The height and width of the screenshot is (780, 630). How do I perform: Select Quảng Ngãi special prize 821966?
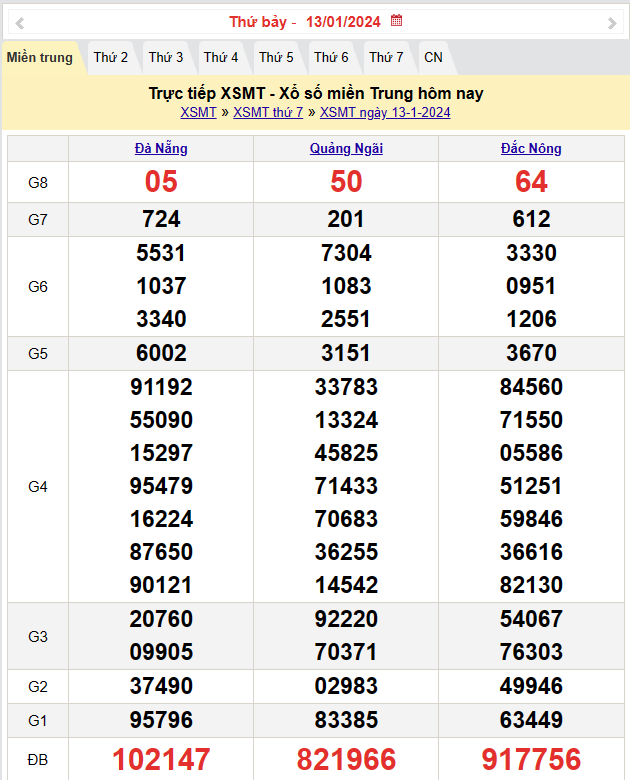[x=346, y=760]
